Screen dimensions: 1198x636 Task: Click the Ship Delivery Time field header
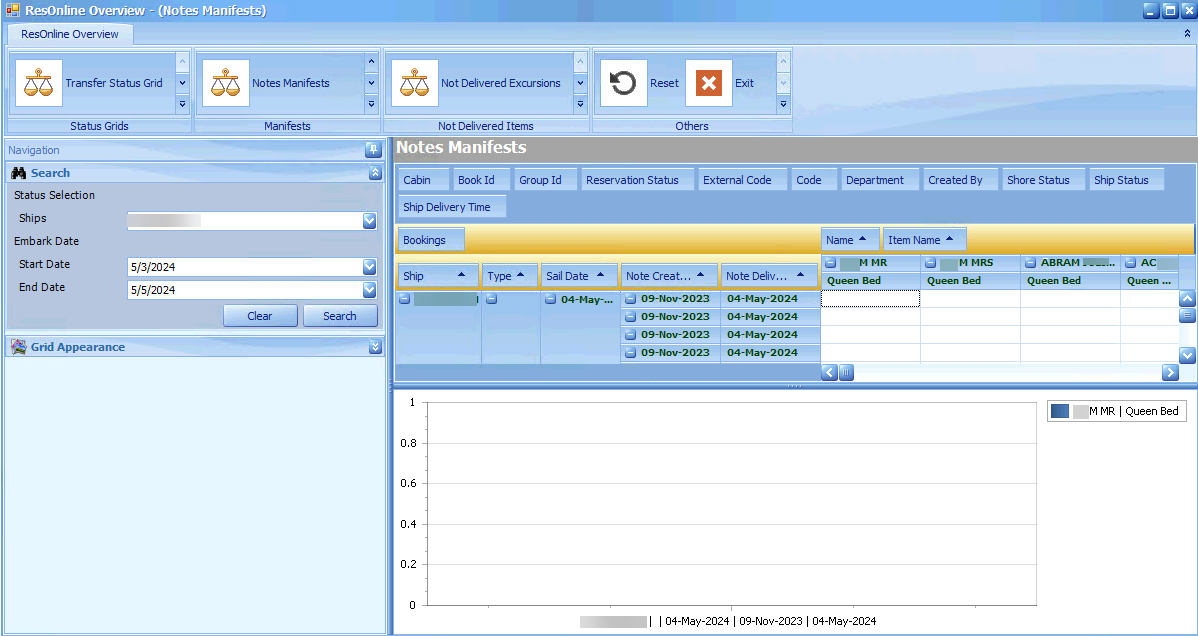pos(452,206)
